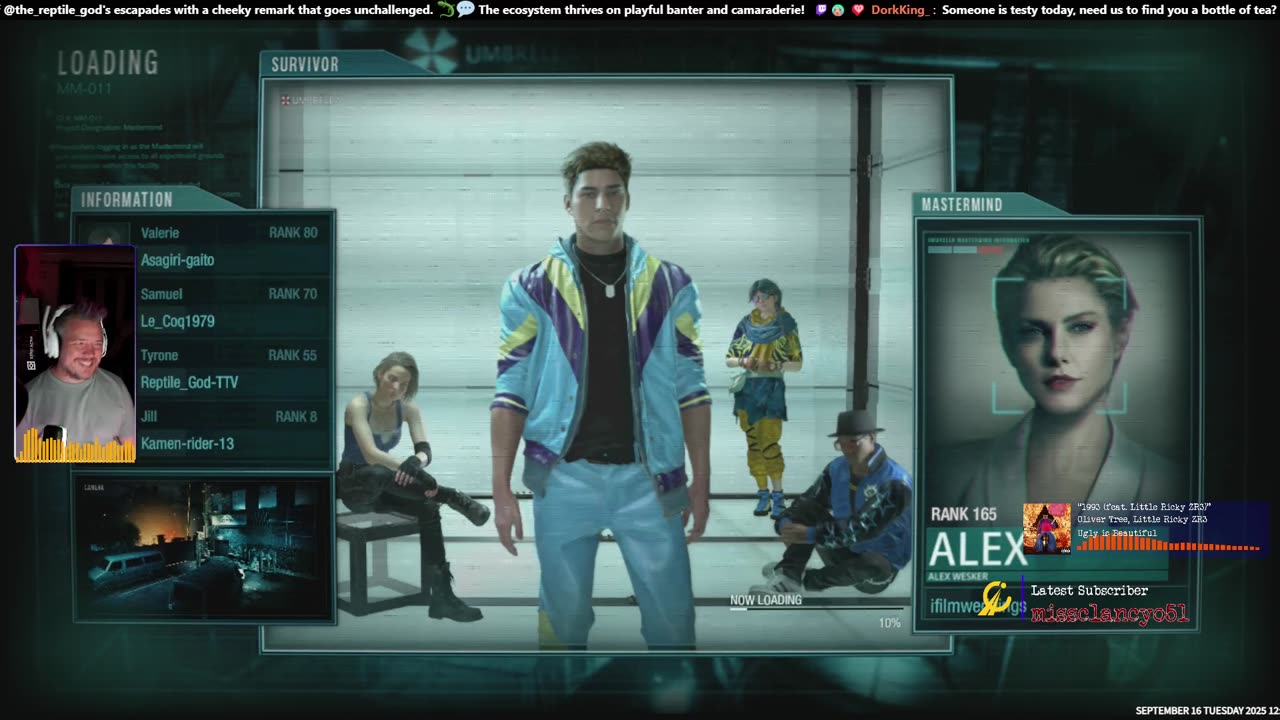Click the RANK 8 label
Image resolution: width=1280 pixels, height=720 pixels.
pyautogui.click(x=296, y=416)
